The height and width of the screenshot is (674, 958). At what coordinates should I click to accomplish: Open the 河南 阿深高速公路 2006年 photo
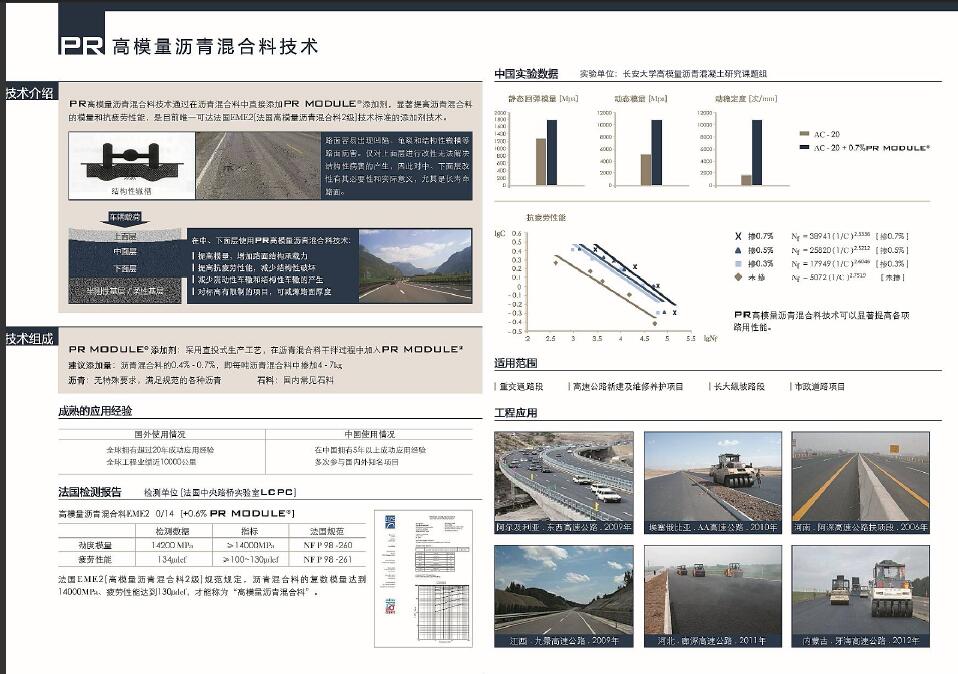(861, 482)
